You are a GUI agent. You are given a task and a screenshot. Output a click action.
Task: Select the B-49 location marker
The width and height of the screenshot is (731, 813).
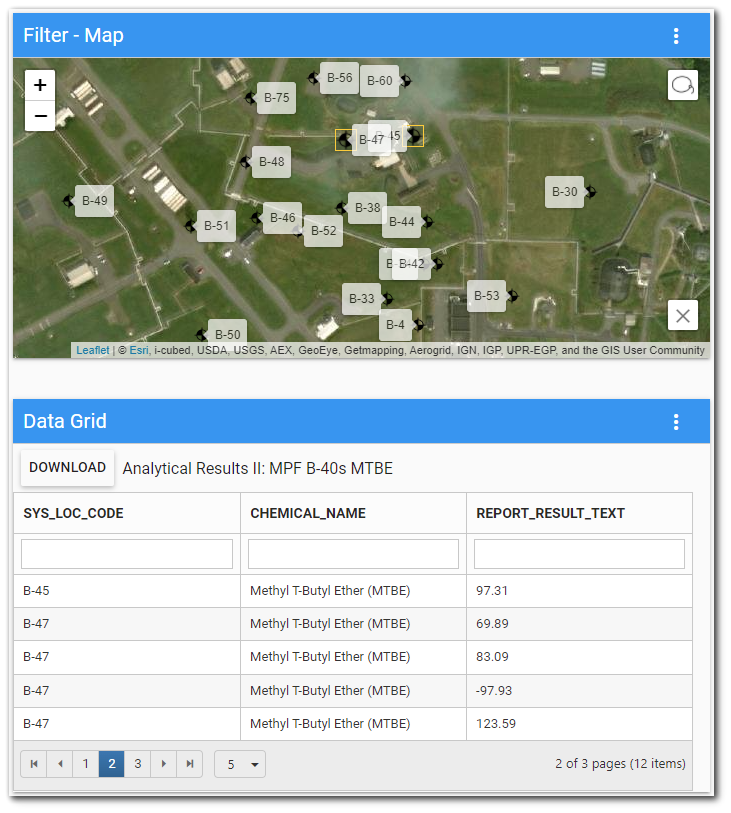click(x=68, y=201)
